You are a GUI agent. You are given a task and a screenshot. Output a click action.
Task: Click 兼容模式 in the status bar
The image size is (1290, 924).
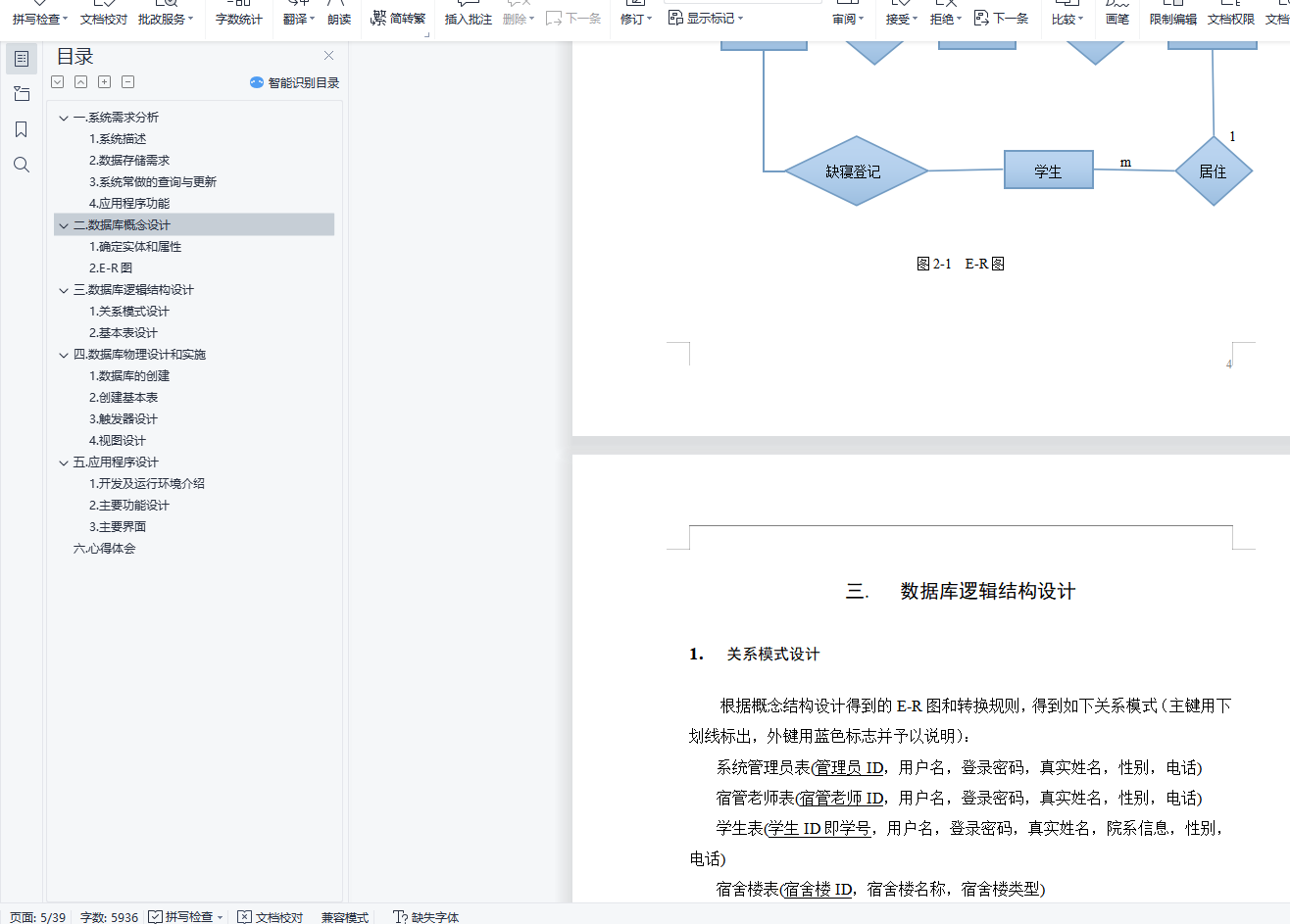[345, 917]
